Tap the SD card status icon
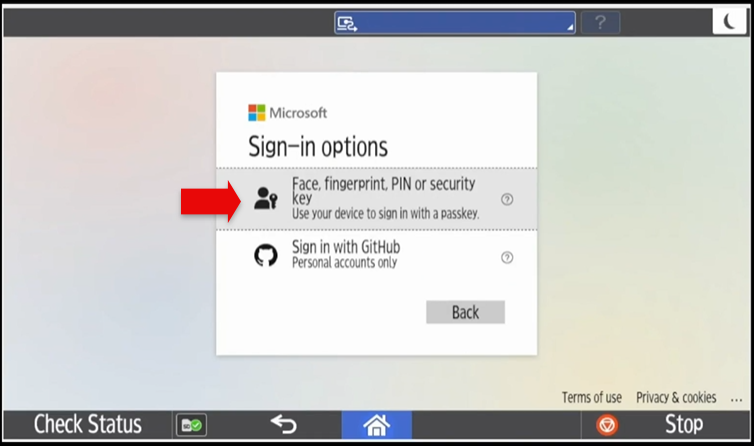 (191, 425)
